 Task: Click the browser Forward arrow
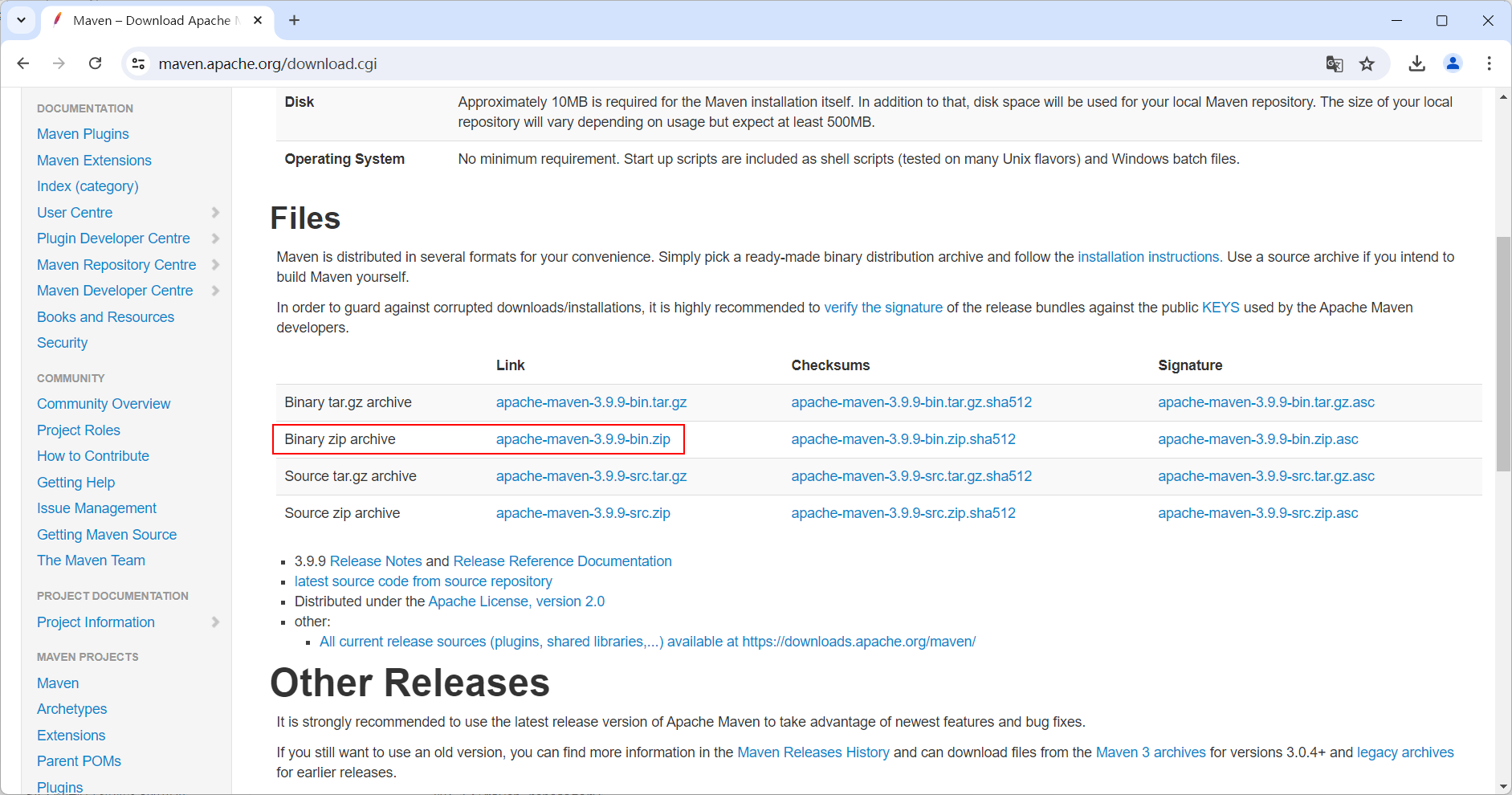(59, 63)
